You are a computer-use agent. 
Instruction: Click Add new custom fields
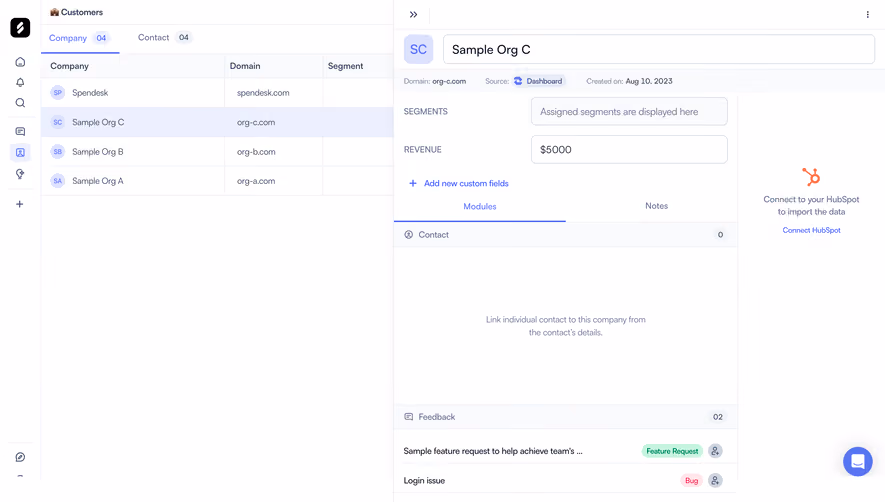coord(459,184)
